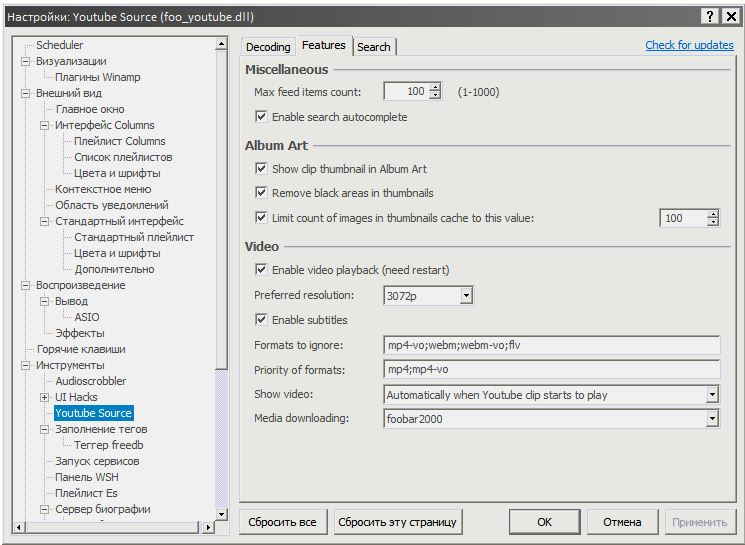Increase Max feed items count with up arrow
This screenshot has height=545, width=745.
pyautogui.click(x=435, y=88)
